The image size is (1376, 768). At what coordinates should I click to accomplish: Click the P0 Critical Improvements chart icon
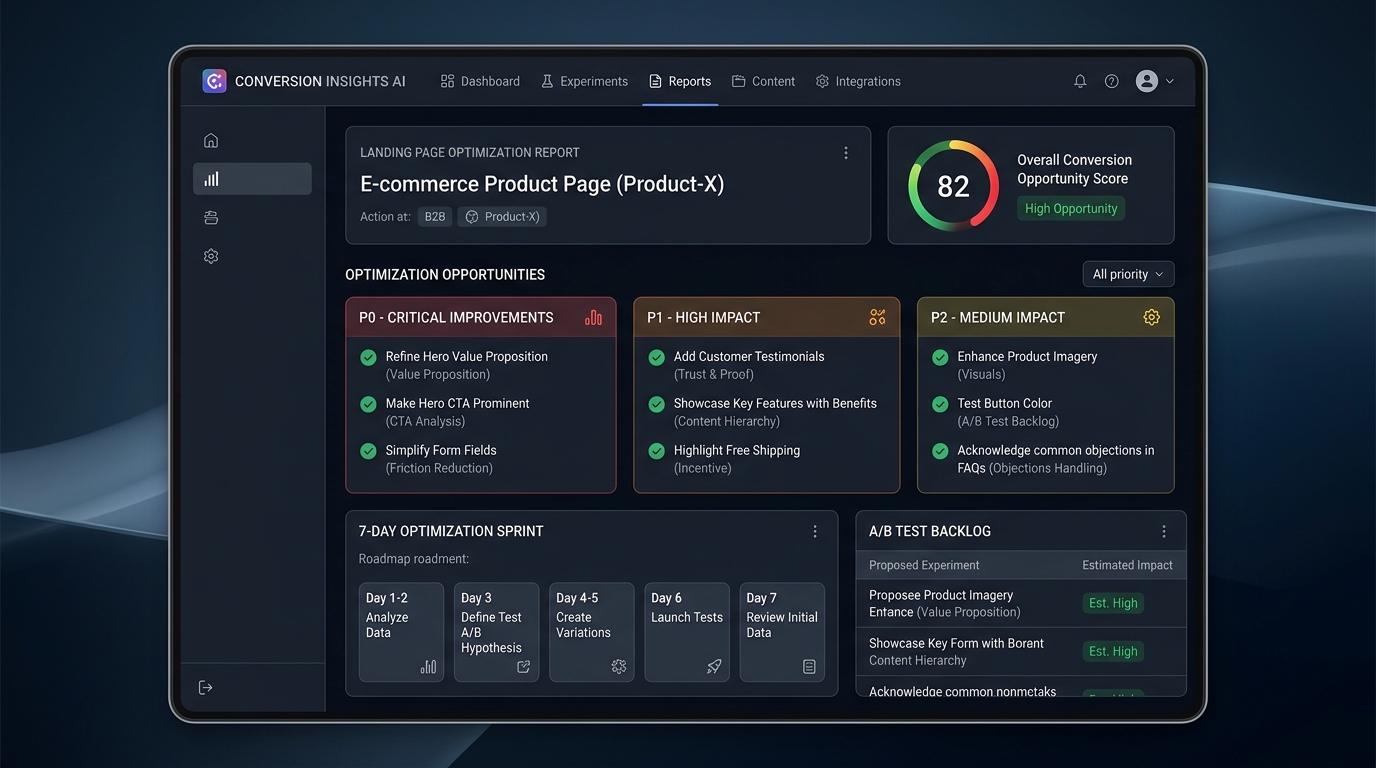pyautogui.click(x=593, y=317)
